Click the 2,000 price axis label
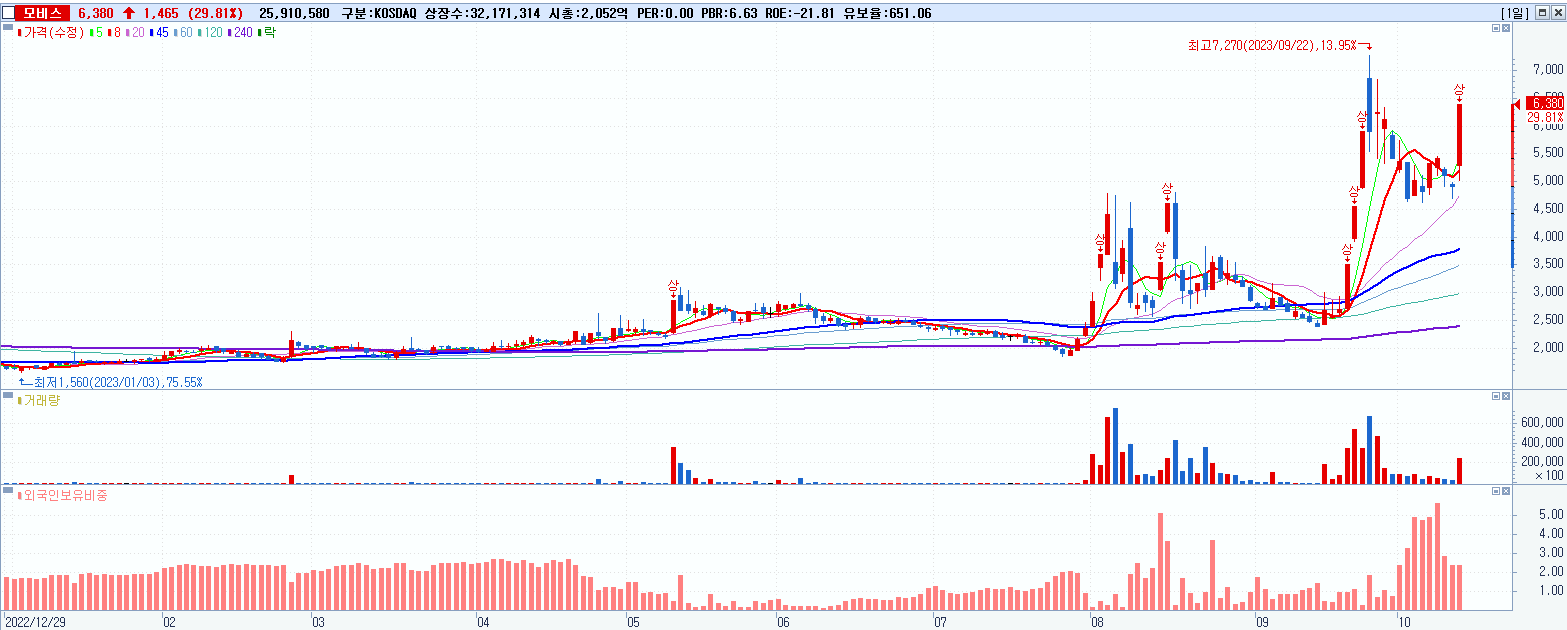Screen dimensions: 1567x630 (1547, 348)
